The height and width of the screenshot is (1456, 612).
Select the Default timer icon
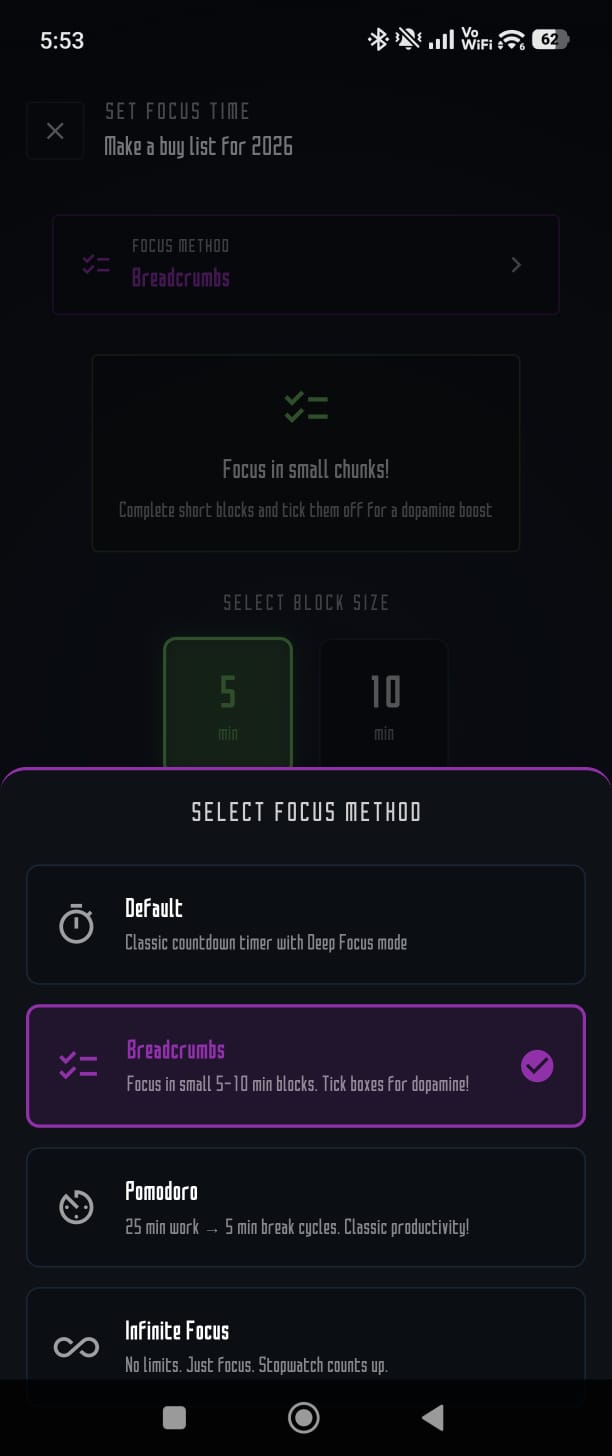[x=77, y=924]
